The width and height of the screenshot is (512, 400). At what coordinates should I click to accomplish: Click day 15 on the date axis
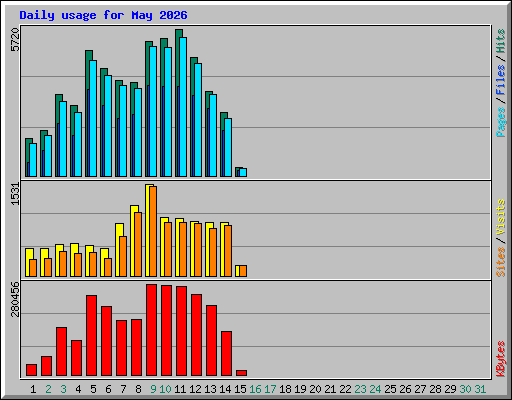(x=240, y=389)
